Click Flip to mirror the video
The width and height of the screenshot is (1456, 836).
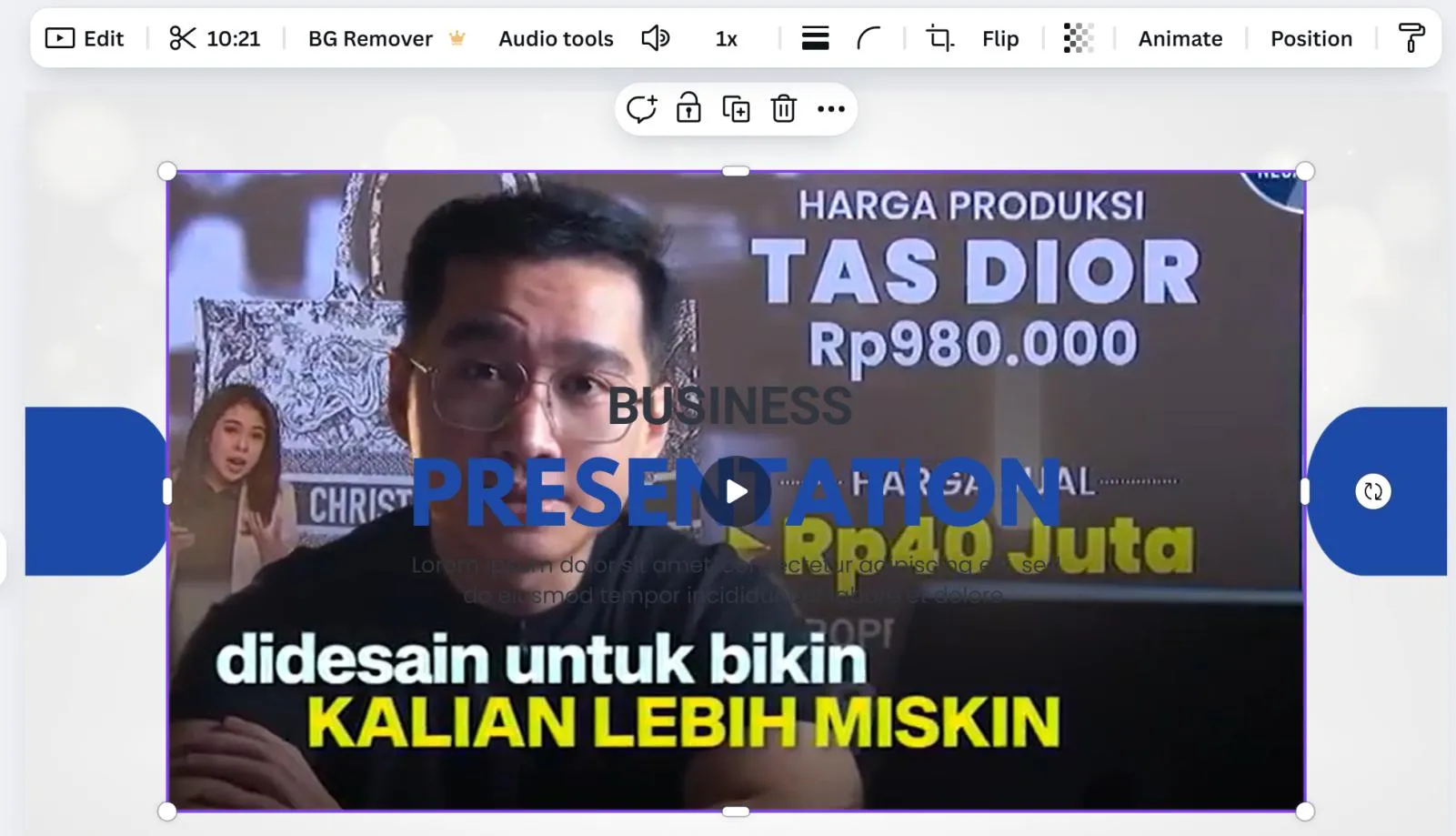(999, 38)
